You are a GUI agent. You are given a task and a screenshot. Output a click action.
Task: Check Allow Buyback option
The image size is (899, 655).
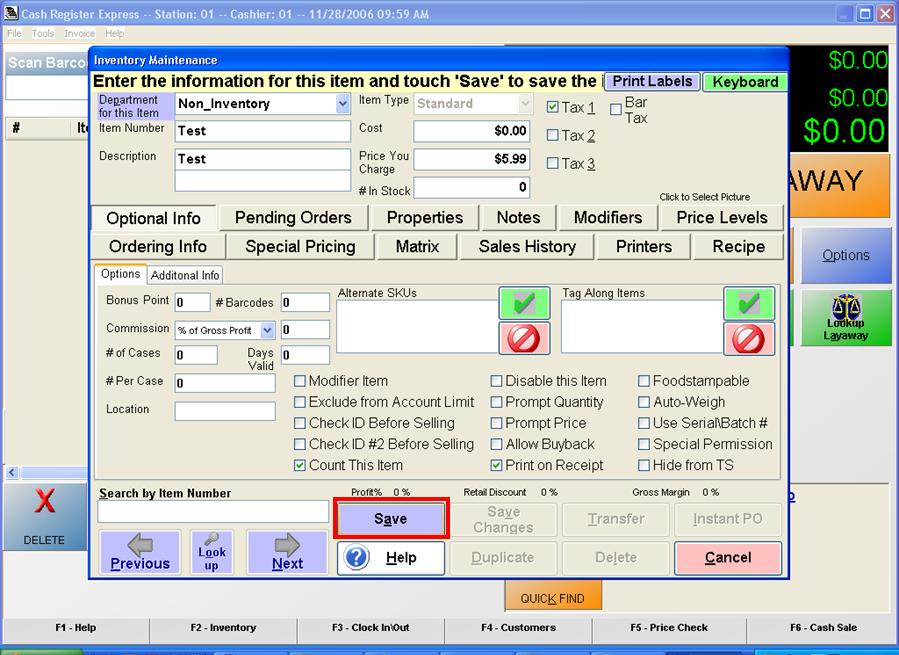point(497,444)
